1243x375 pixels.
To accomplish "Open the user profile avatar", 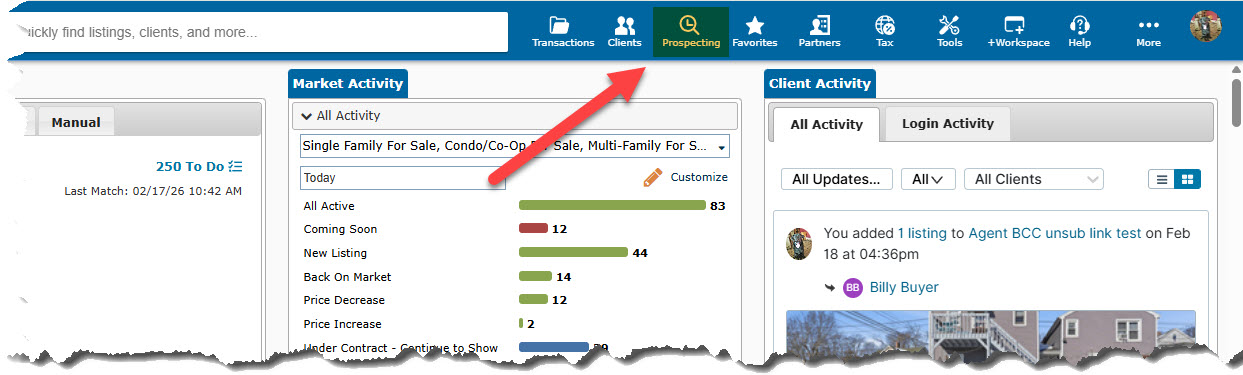I will click(1205, 26).
